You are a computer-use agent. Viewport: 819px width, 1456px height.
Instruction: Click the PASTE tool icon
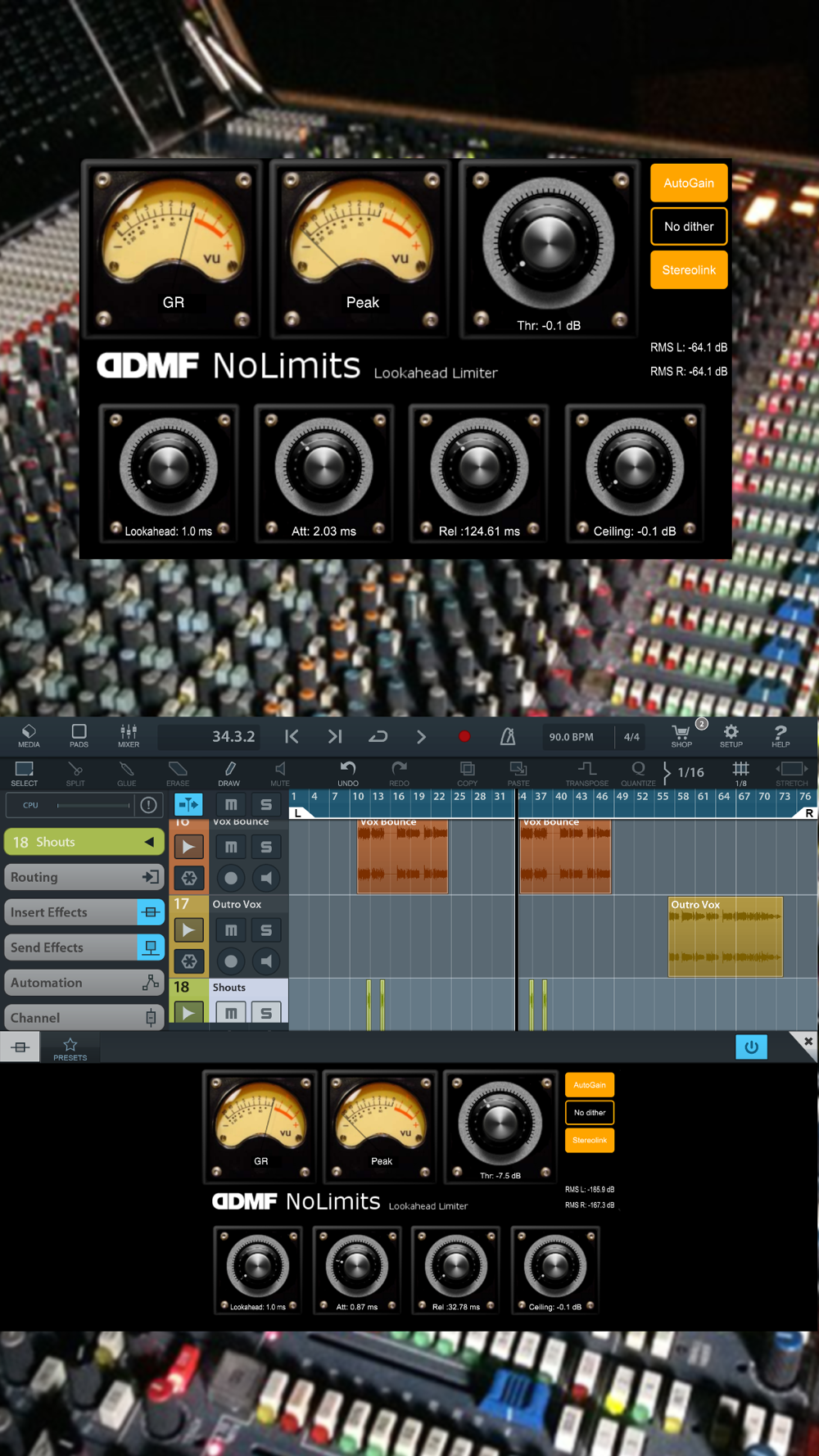(x=518, y=773)
